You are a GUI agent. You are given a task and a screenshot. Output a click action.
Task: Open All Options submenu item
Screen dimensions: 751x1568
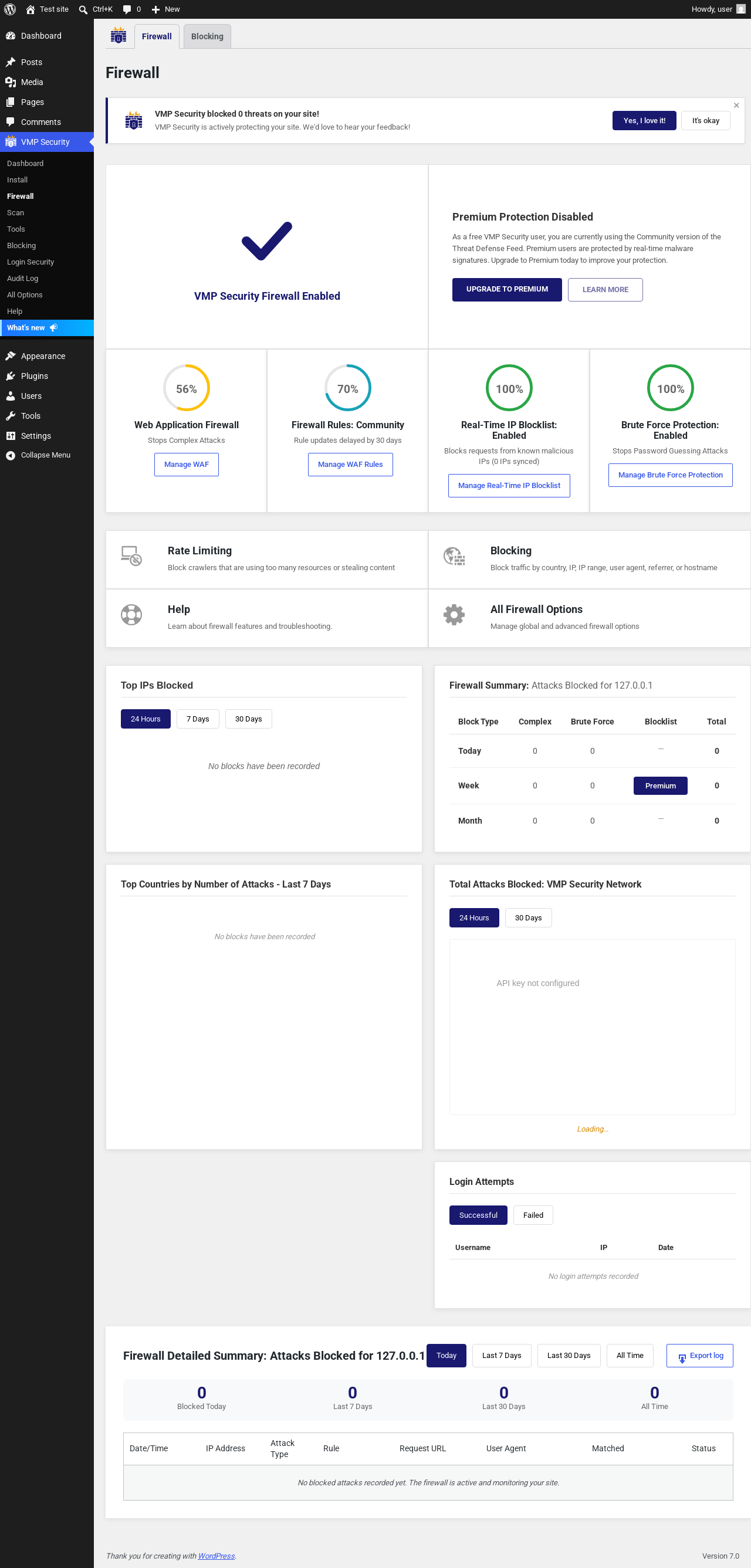(25, 294)
